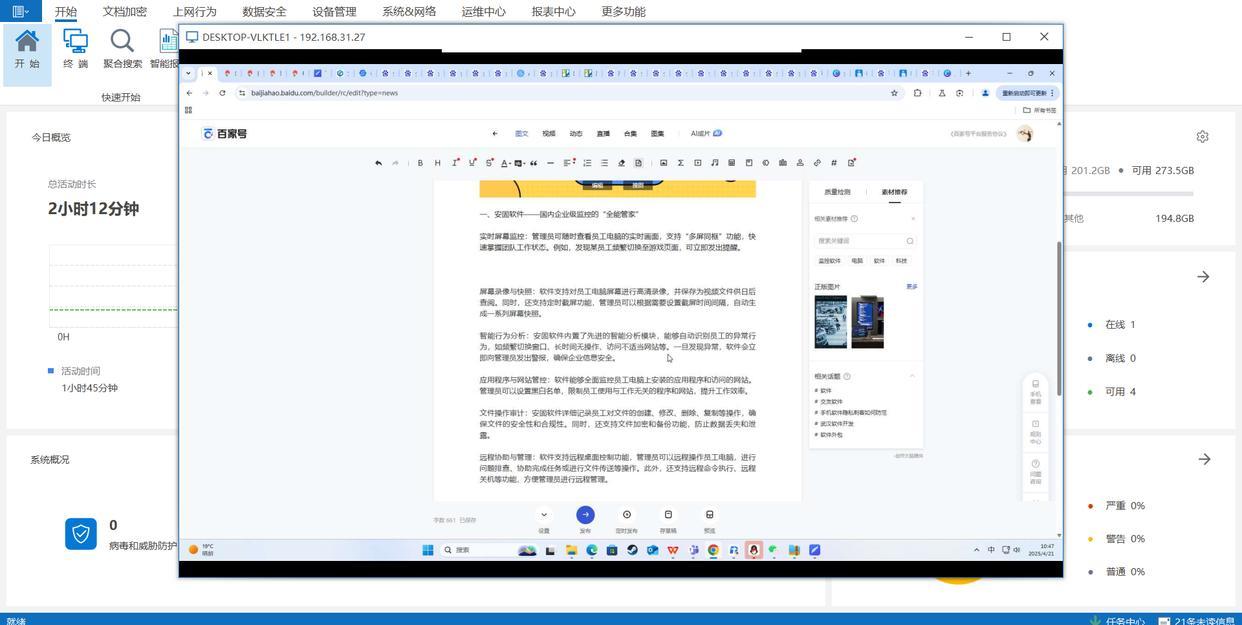Click the undo arrow in editor toolbar
This screenshot has height=625, width=1242.
(378, 163)
